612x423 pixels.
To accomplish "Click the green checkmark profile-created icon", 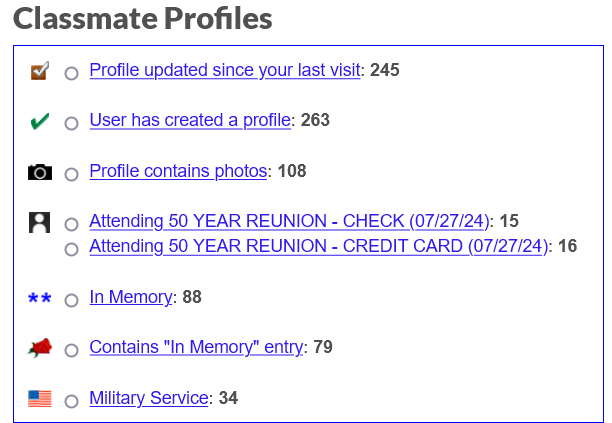I will (x=40, y=121).
